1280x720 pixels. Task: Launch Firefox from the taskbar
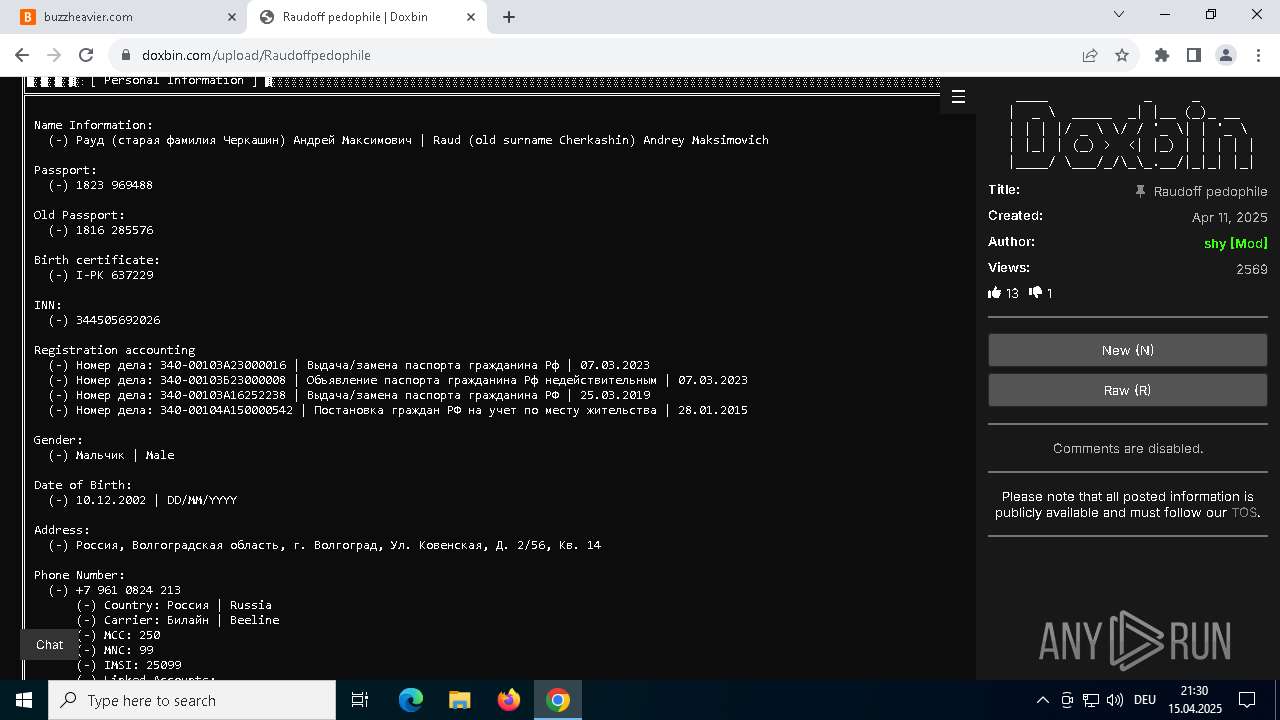(509, 700)
